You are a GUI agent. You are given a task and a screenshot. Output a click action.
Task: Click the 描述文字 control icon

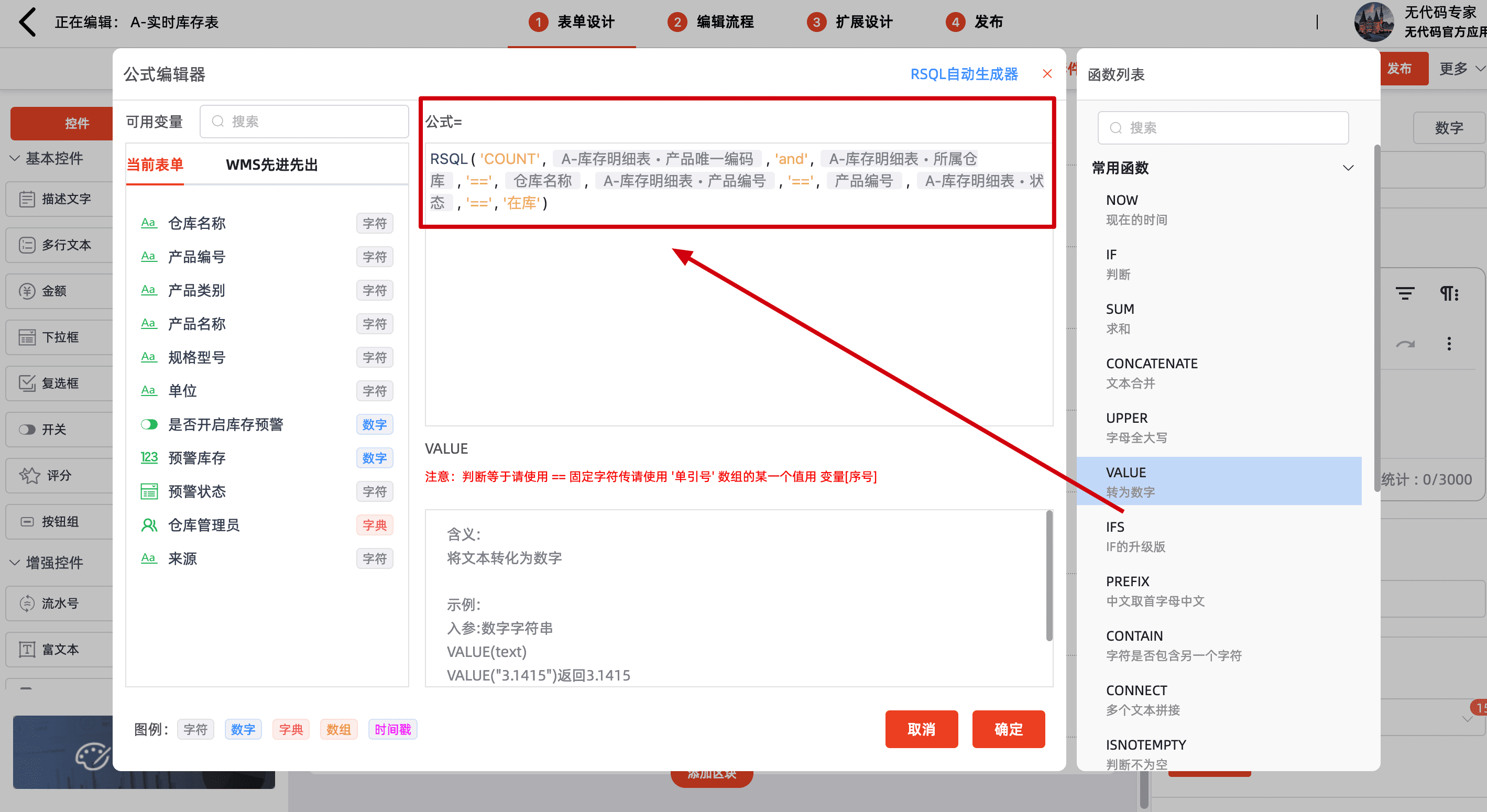pos(27,199)
